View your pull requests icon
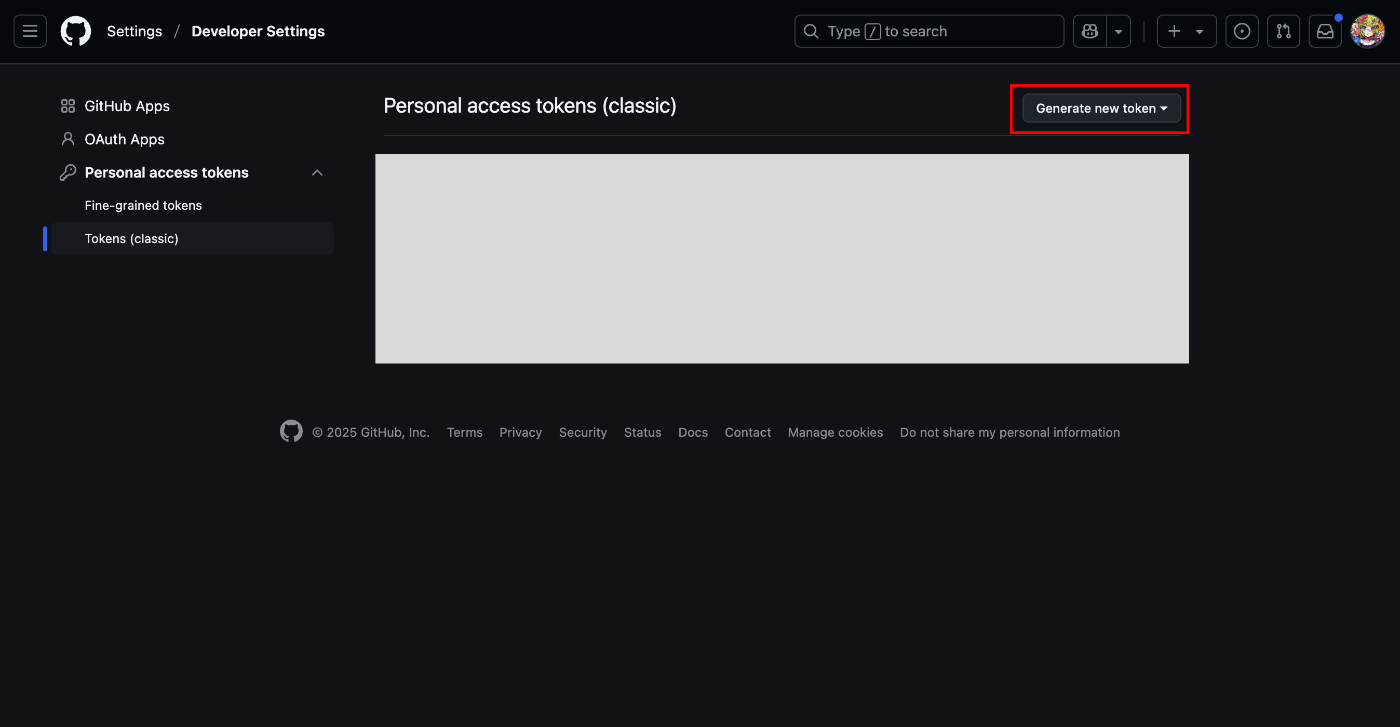Viewport: 1400px width, 727px height. click(1284, 31)
